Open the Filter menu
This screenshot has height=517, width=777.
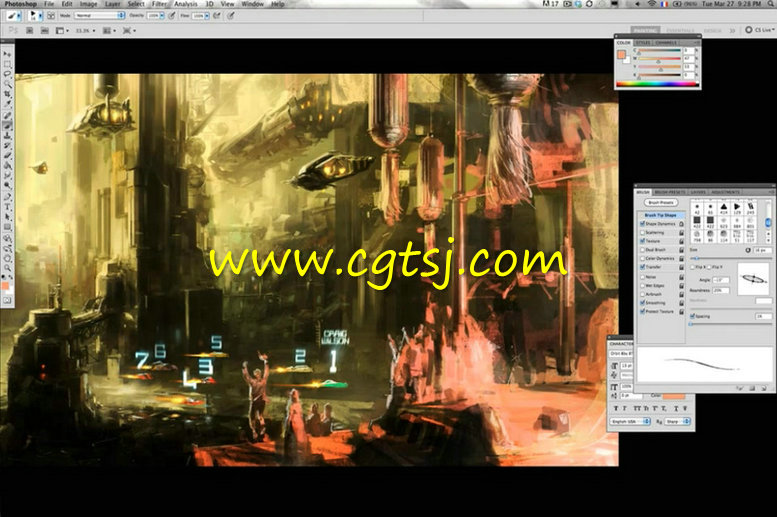click(x=159, y=3)
